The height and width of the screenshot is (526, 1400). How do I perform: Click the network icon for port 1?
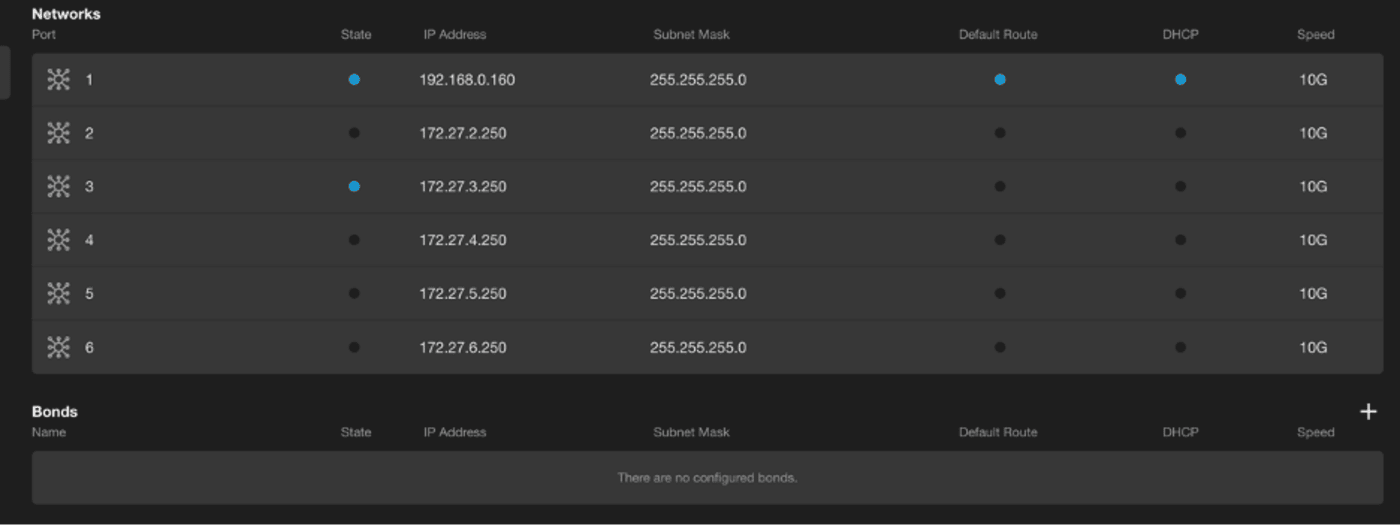(58, 80)
